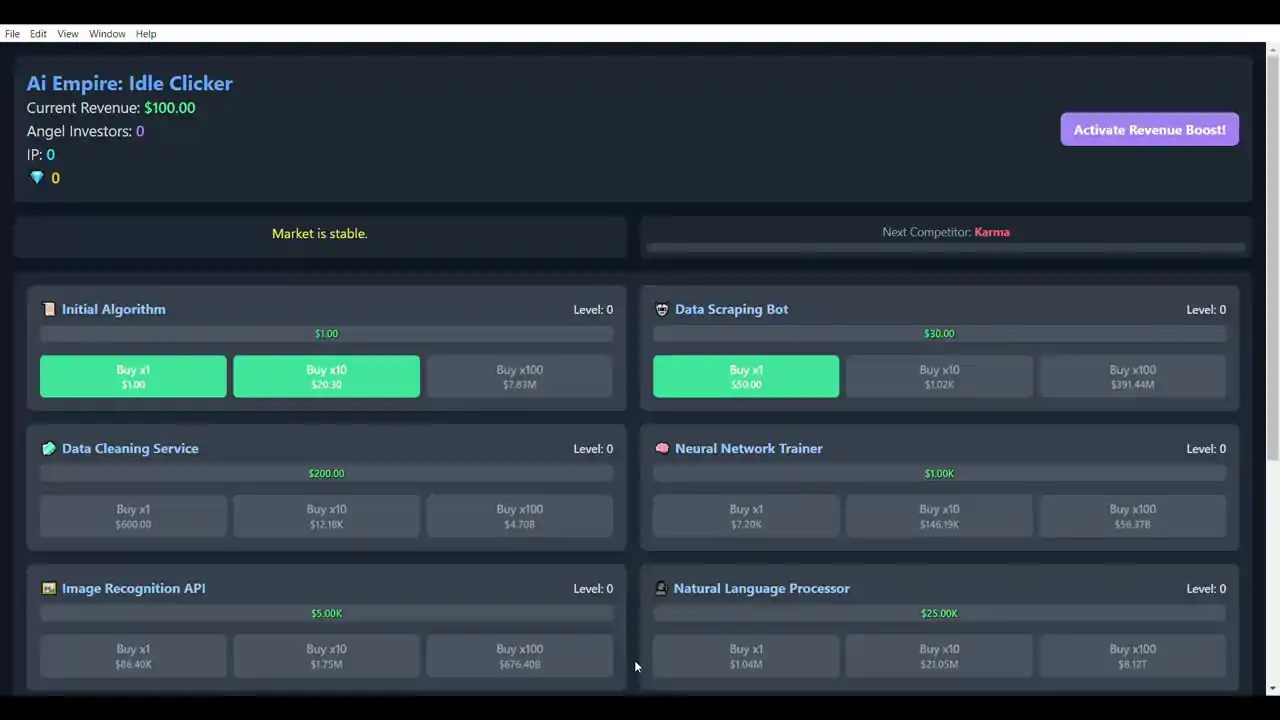Click the Data Cleaning Service title text
Screen dimensions: 1280x720
click(130, 448)
